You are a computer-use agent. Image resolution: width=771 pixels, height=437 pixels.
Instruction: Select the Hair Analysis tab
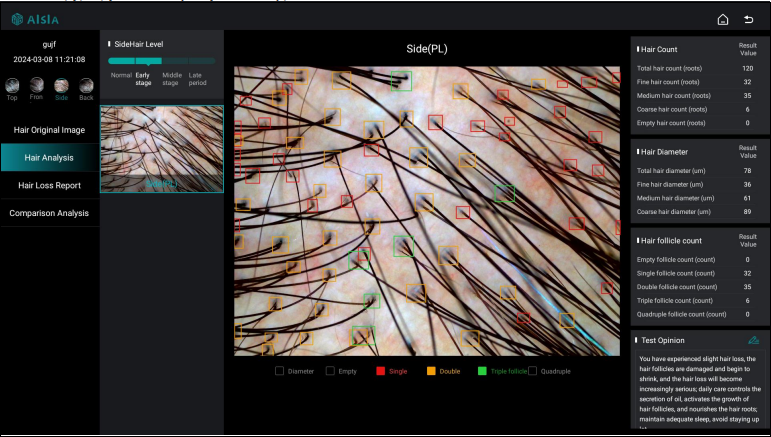(x=49, y=158)
